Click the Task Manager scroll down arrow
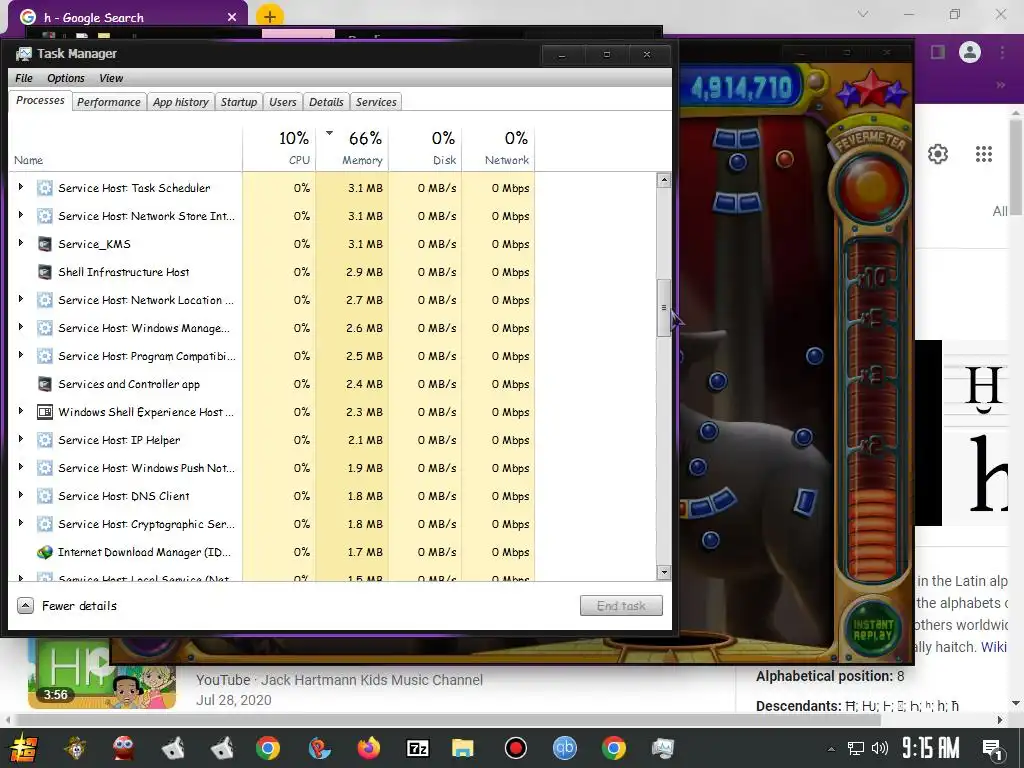 [664, 572]
